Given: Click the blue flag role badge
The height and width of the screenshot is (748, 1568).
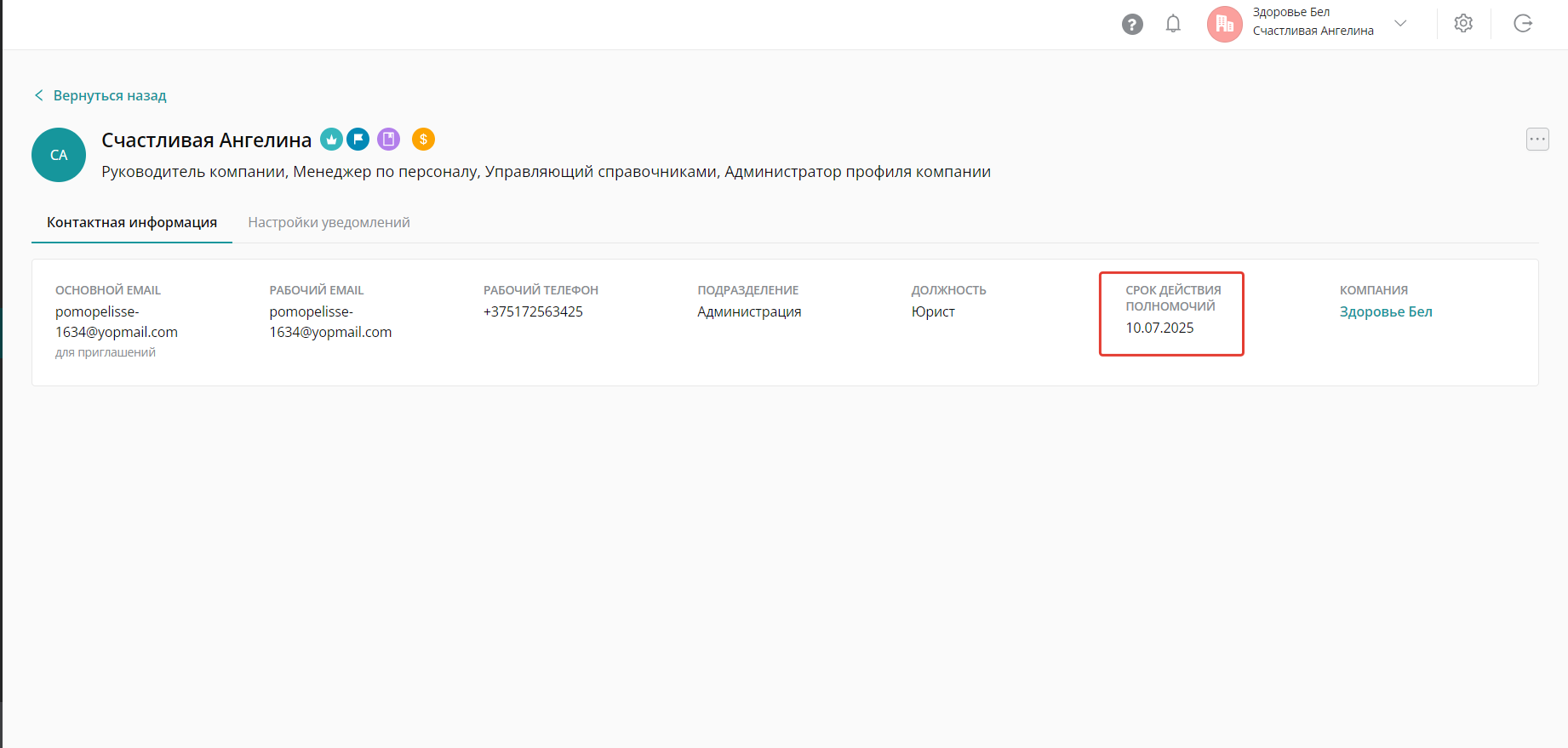Looking at the screenshot, I should click(358, 139).
